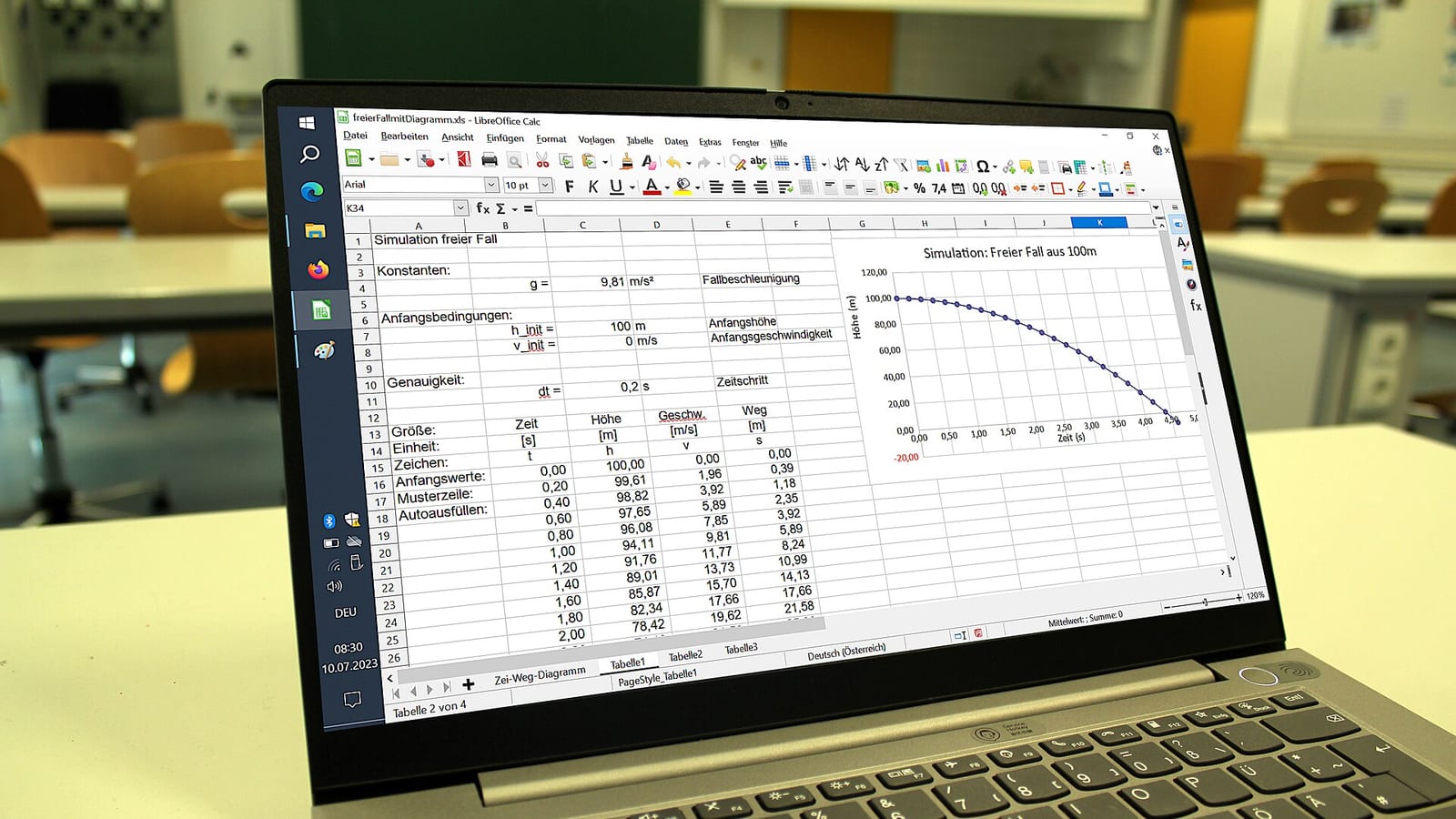Toggle bold formatting with F button
1456x819 pixels.
(x=570, y=187)
